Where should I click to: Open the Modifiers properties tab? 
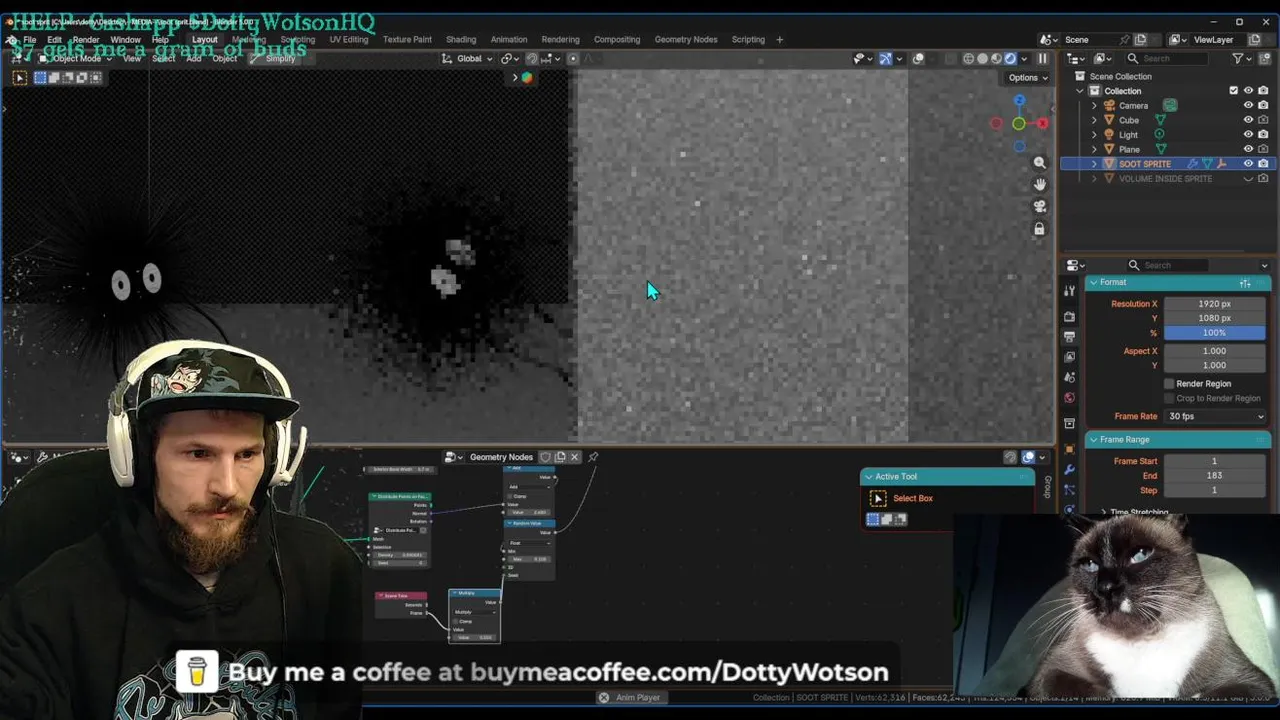click(1069, 469)
